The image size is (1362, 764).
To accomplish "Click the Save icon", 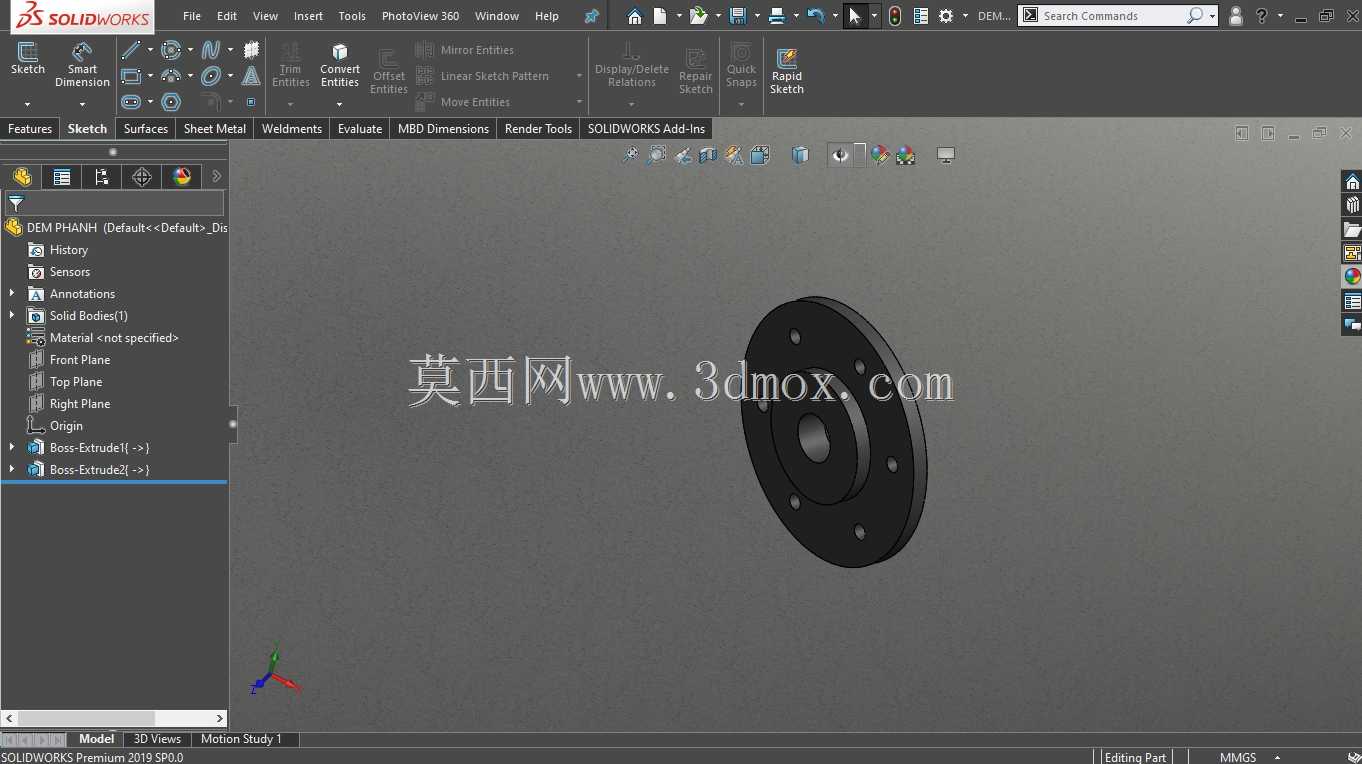I will [x=738, y=16].
